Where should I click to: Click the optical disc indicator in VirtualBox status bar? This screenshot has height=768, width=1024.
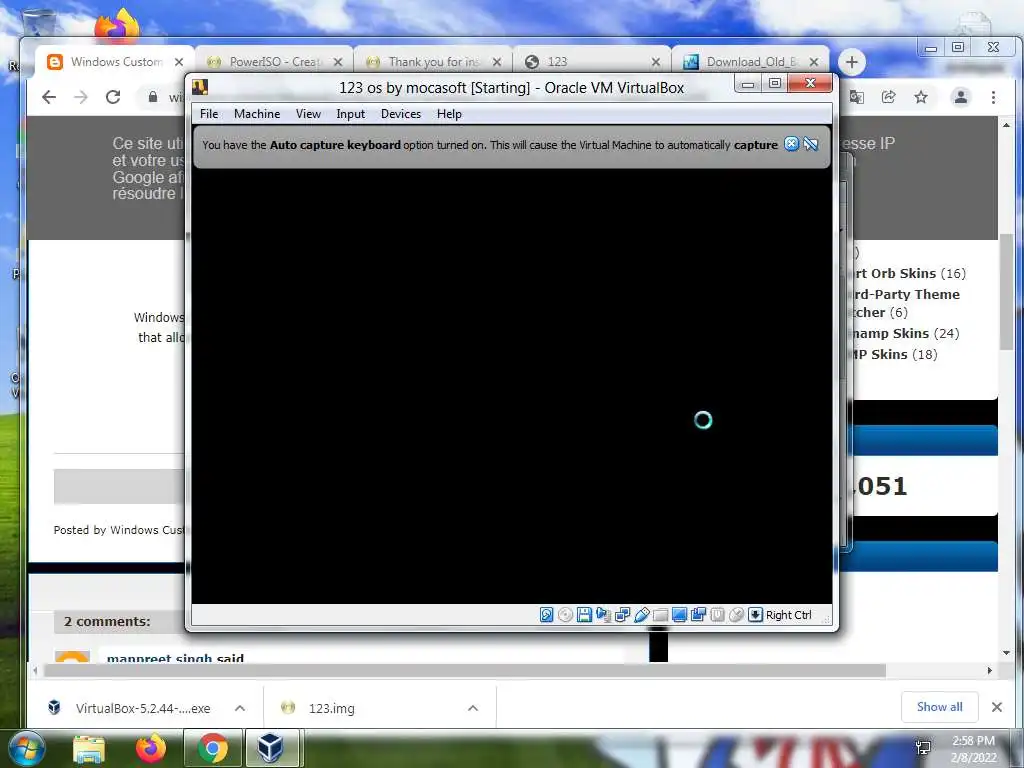(x=566, y=615)
